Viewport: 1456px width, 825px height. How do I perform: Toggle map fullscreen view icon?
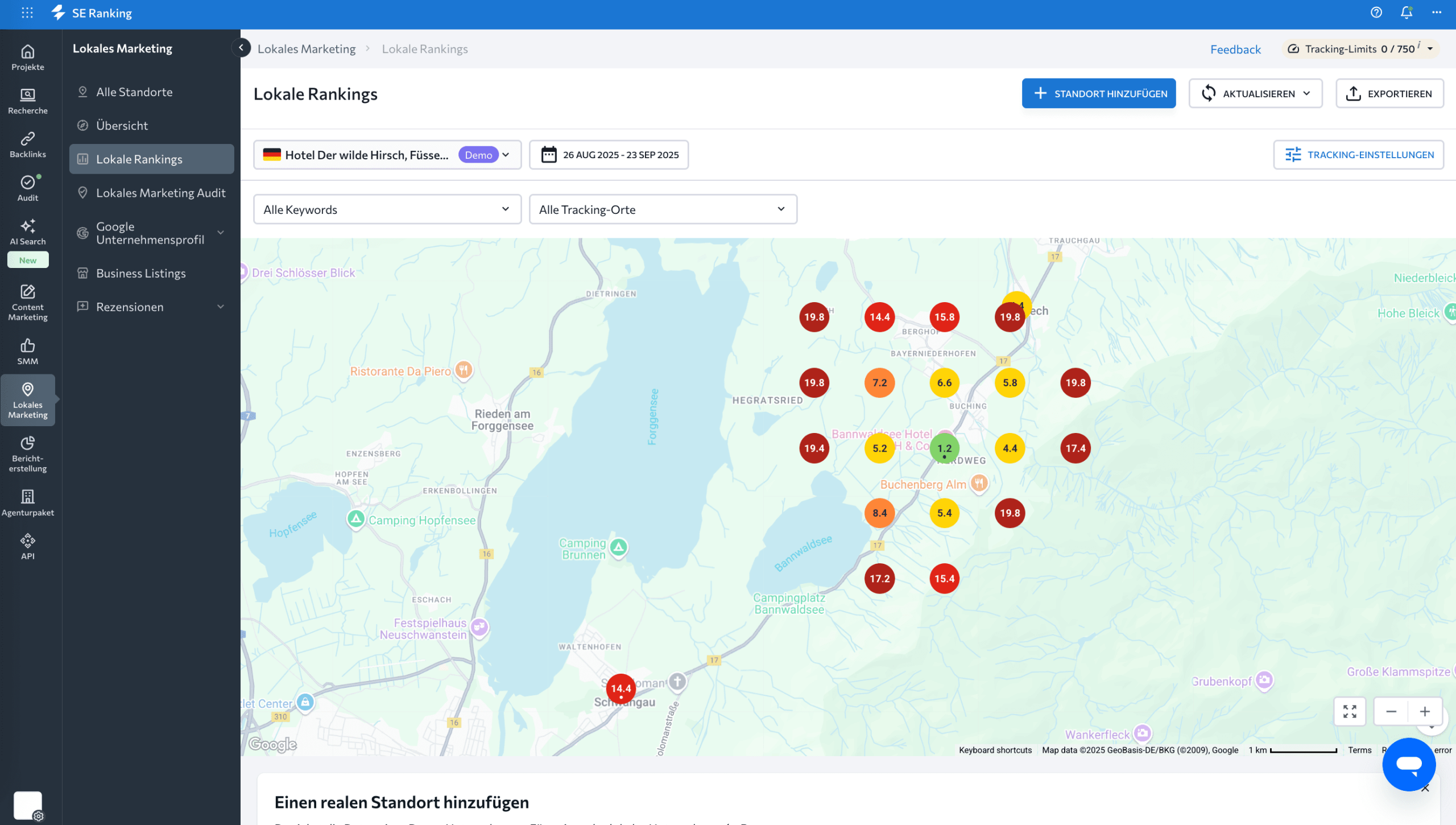coord(1350,711)
